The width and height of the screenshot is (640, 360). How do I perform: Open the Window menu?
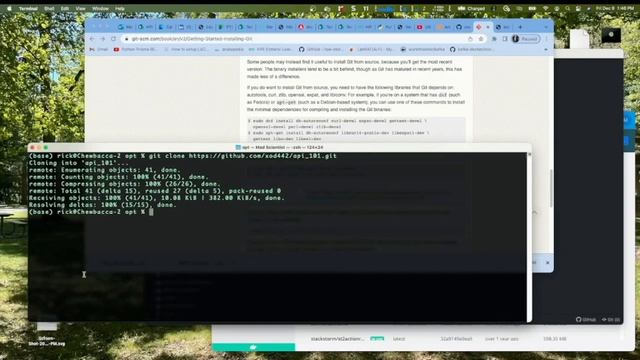(x=100, y=9)
